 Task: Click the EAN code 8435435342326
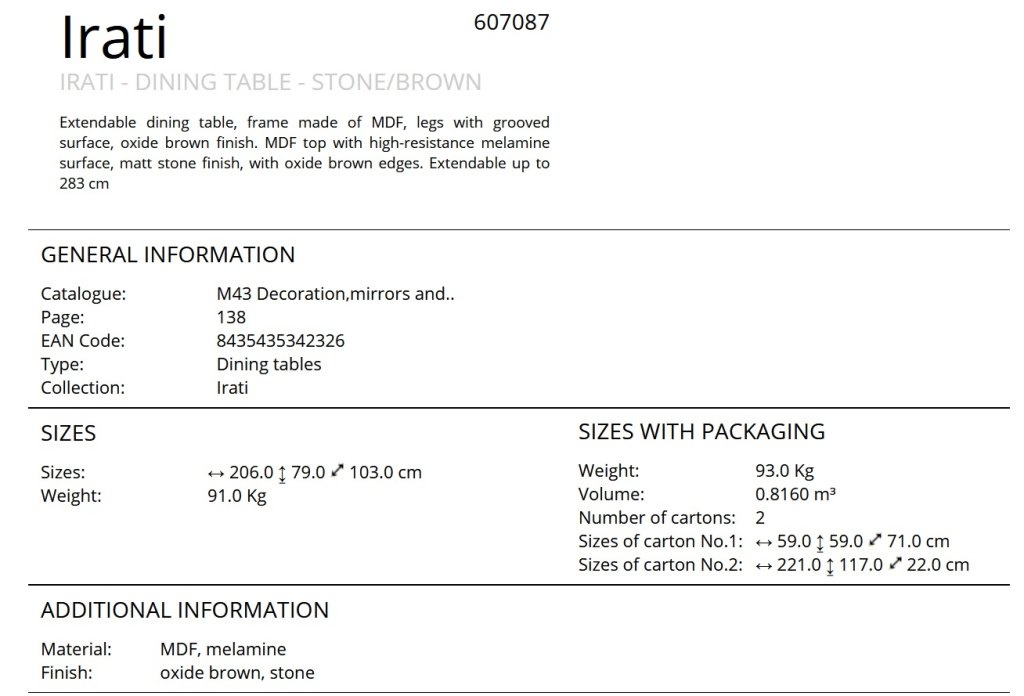coord(280,341)
